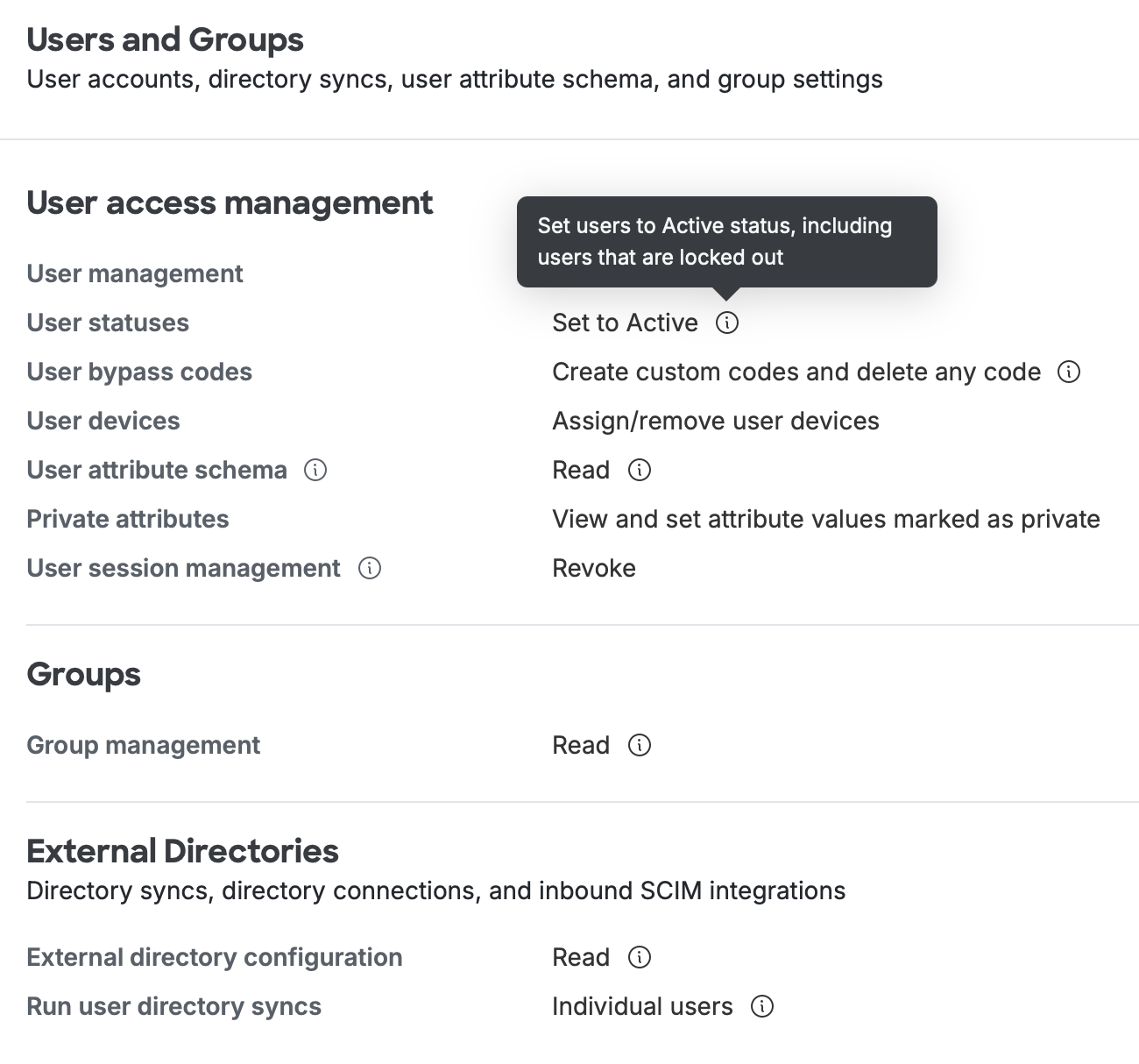Select the User management label
Screen dimensions: 1139x1064
(x=135, y=273)
